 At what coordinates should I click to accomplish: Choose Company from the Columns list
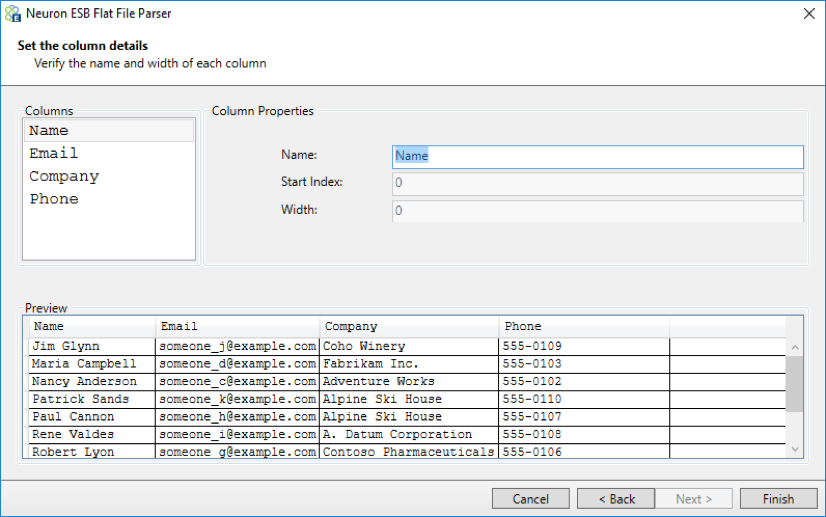(64, 177)
